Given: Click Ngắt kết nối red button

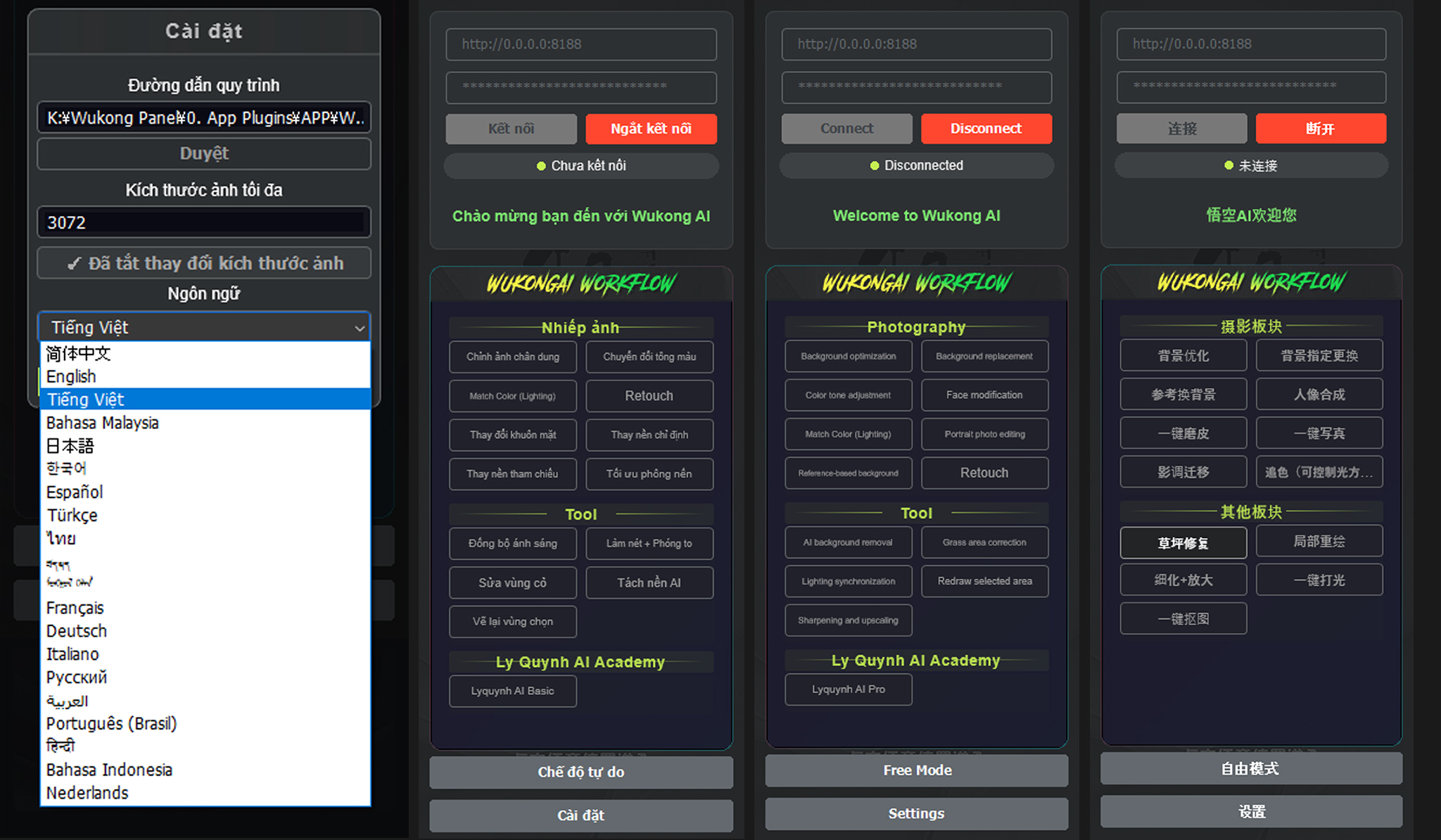Looking at the screenshot, I should click(651, 129).
